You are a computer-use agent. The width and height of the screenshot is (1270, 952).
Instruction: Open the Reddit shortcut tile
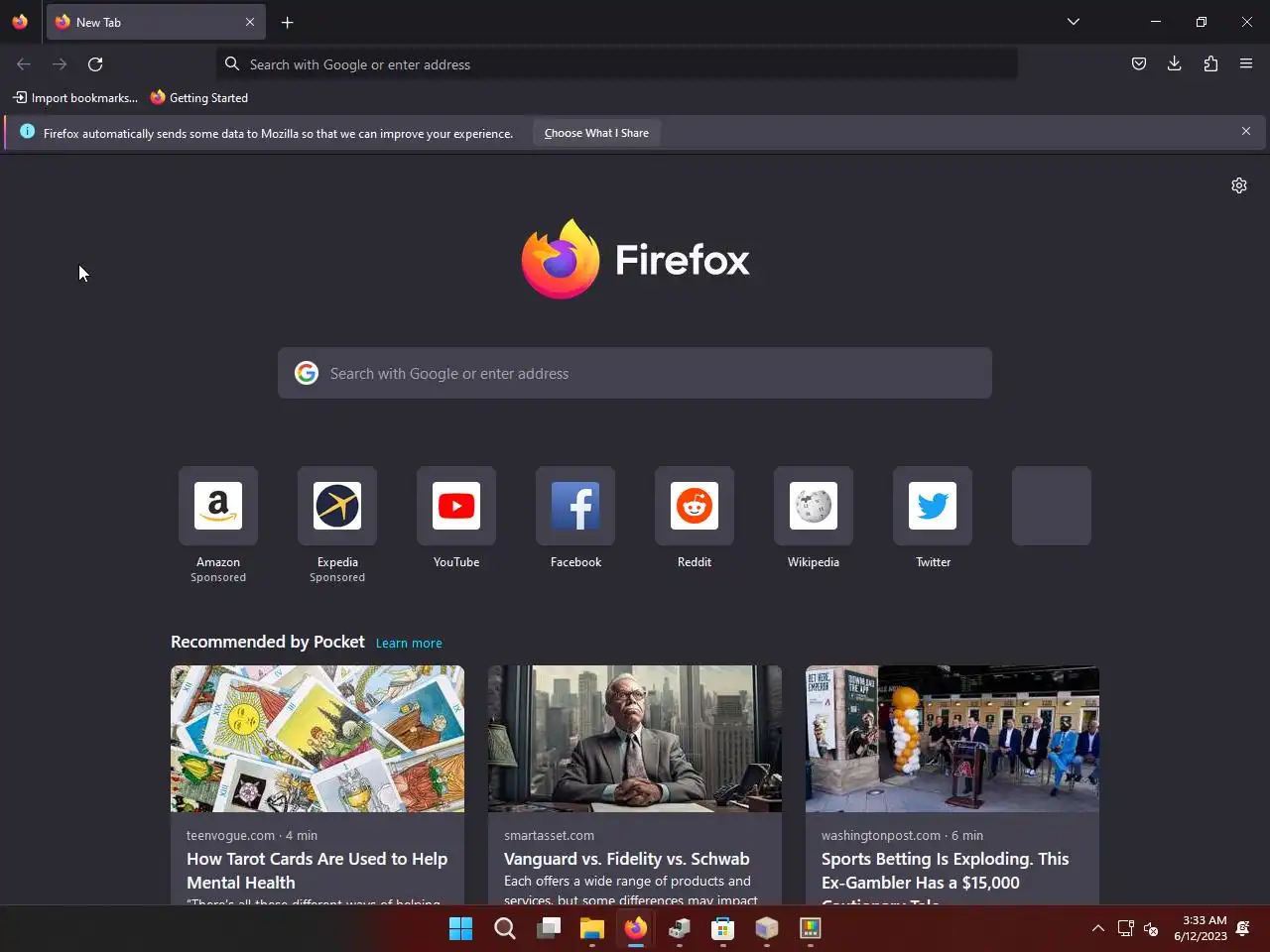[695, 506]
